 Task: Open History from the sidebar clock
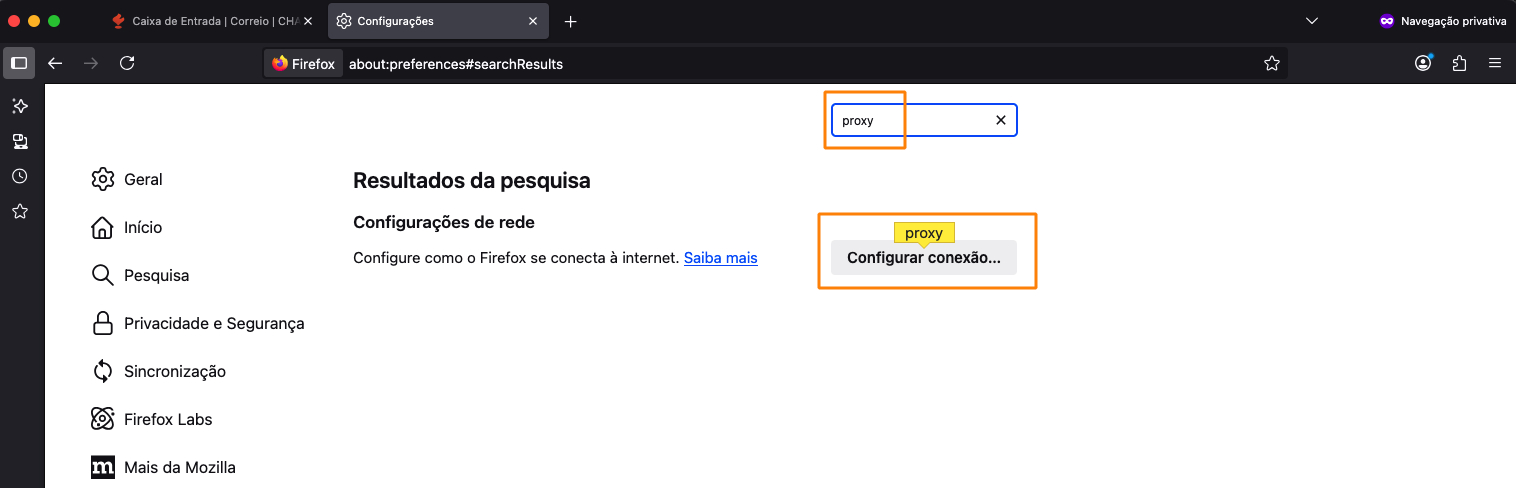[19, 176]
